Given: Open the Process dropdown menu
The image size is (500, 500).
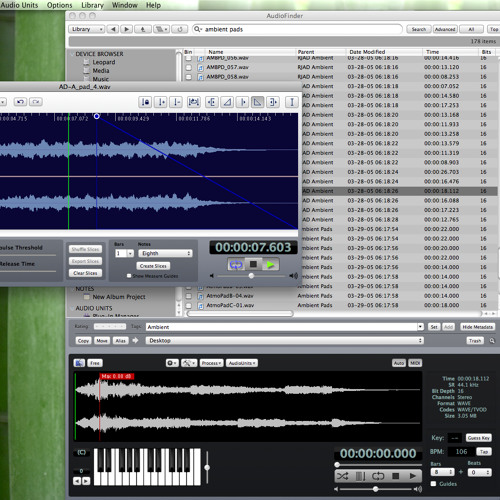Looking at the screenshot, I should (211, 363).
